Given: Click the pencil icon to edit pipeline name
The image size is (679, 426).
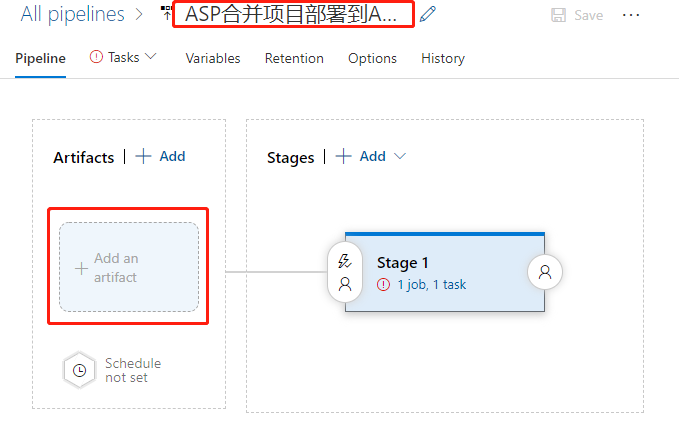Looking at the screenshot, I should point(428,14).
